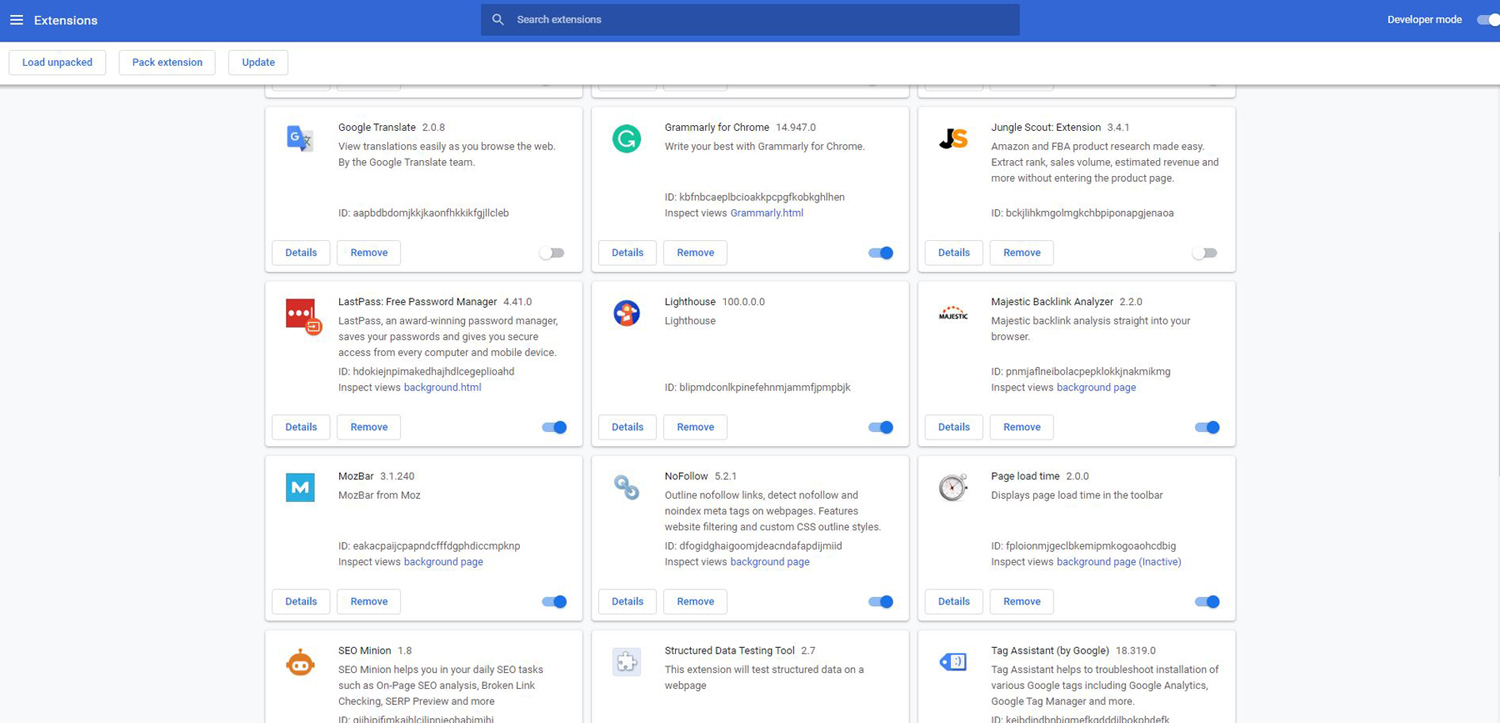1500x723 pixels.
Task: Click the Structured Data Testing Tool puzzle icon
Action: click(x=627, y=662)
